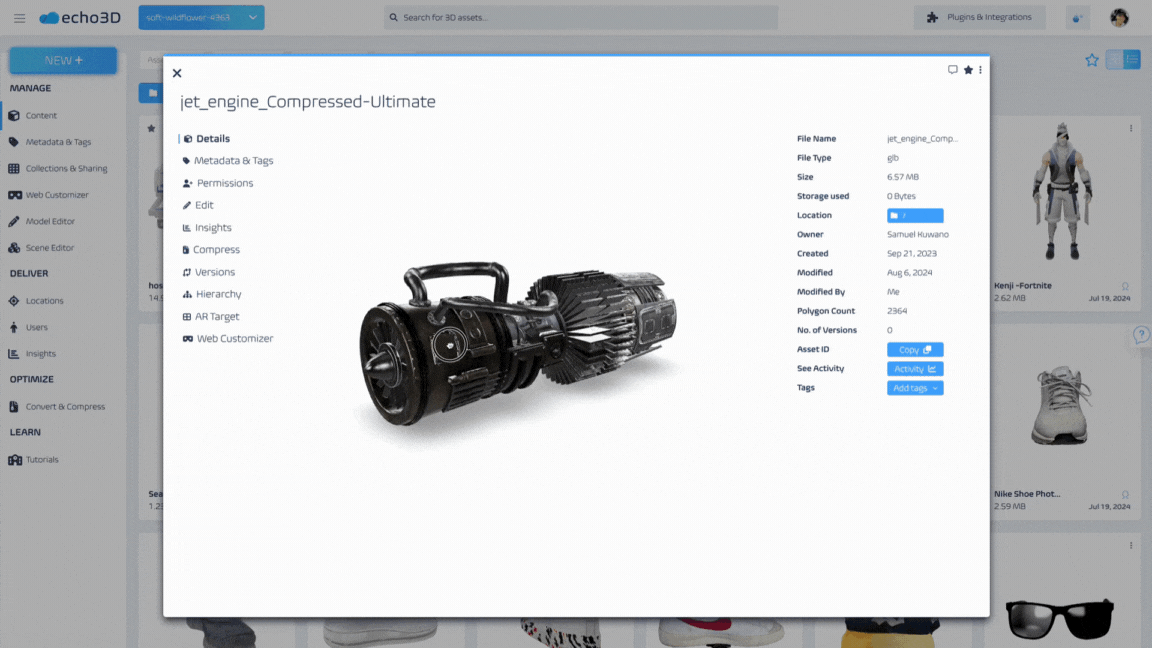Open the Tutorials section
The width and height of the screenshot is (1152, 648).
tap(42, 459)
